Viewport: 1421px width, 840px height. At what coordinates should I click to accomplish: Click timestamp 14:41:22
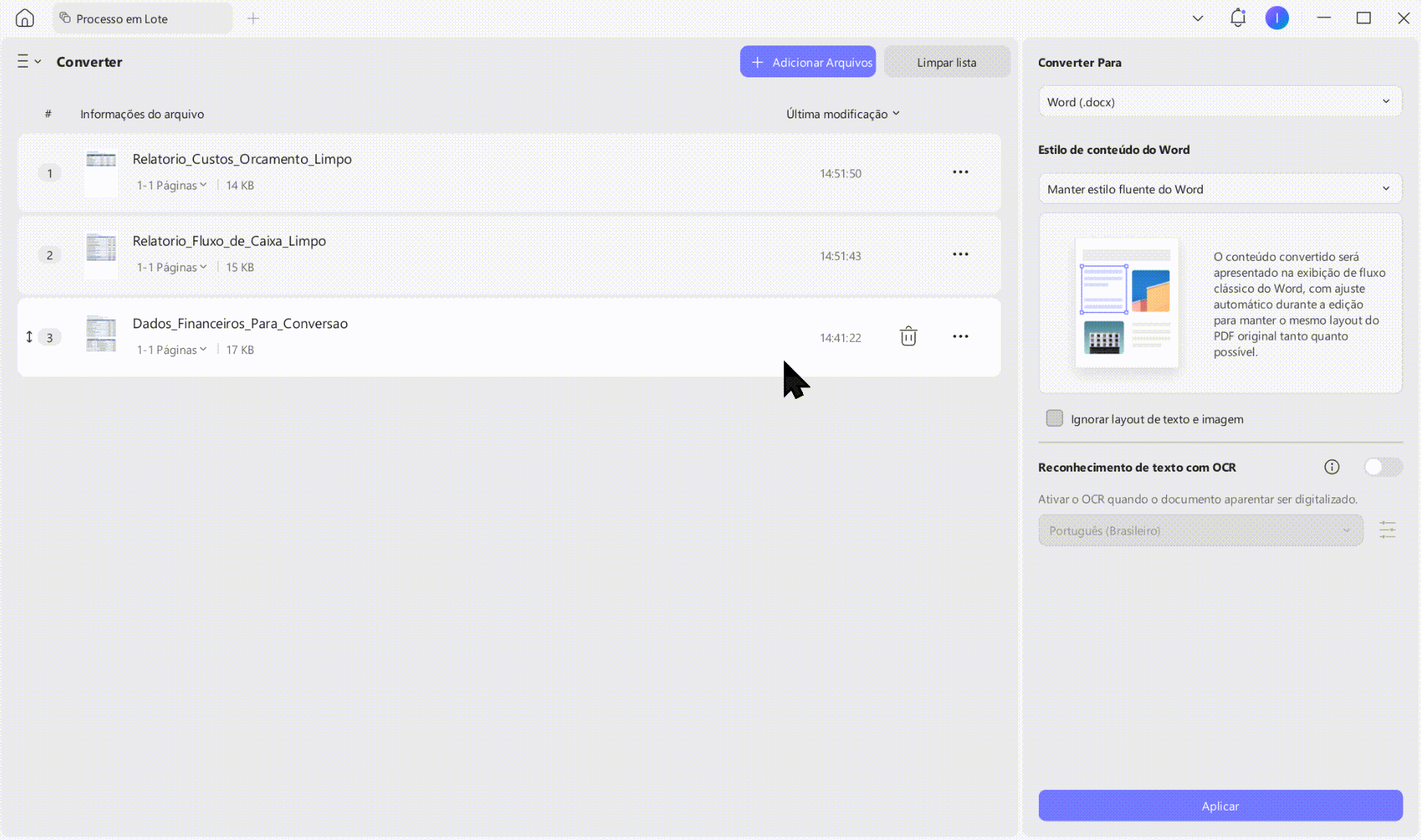click(x=840, y=338)
